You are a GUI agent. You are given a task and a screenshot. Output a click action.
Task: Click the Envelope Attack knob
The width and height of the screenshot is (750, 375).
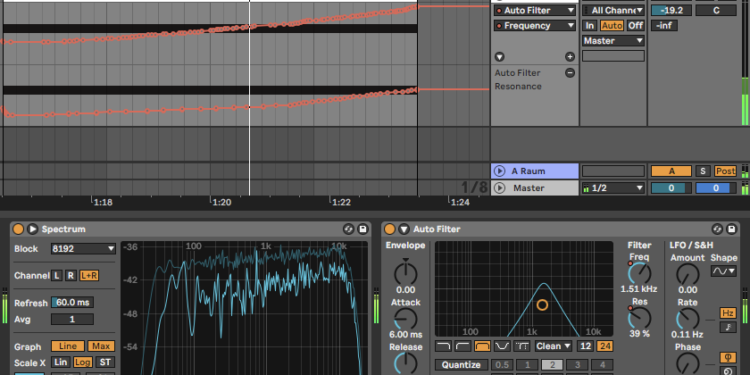[406, 319]
